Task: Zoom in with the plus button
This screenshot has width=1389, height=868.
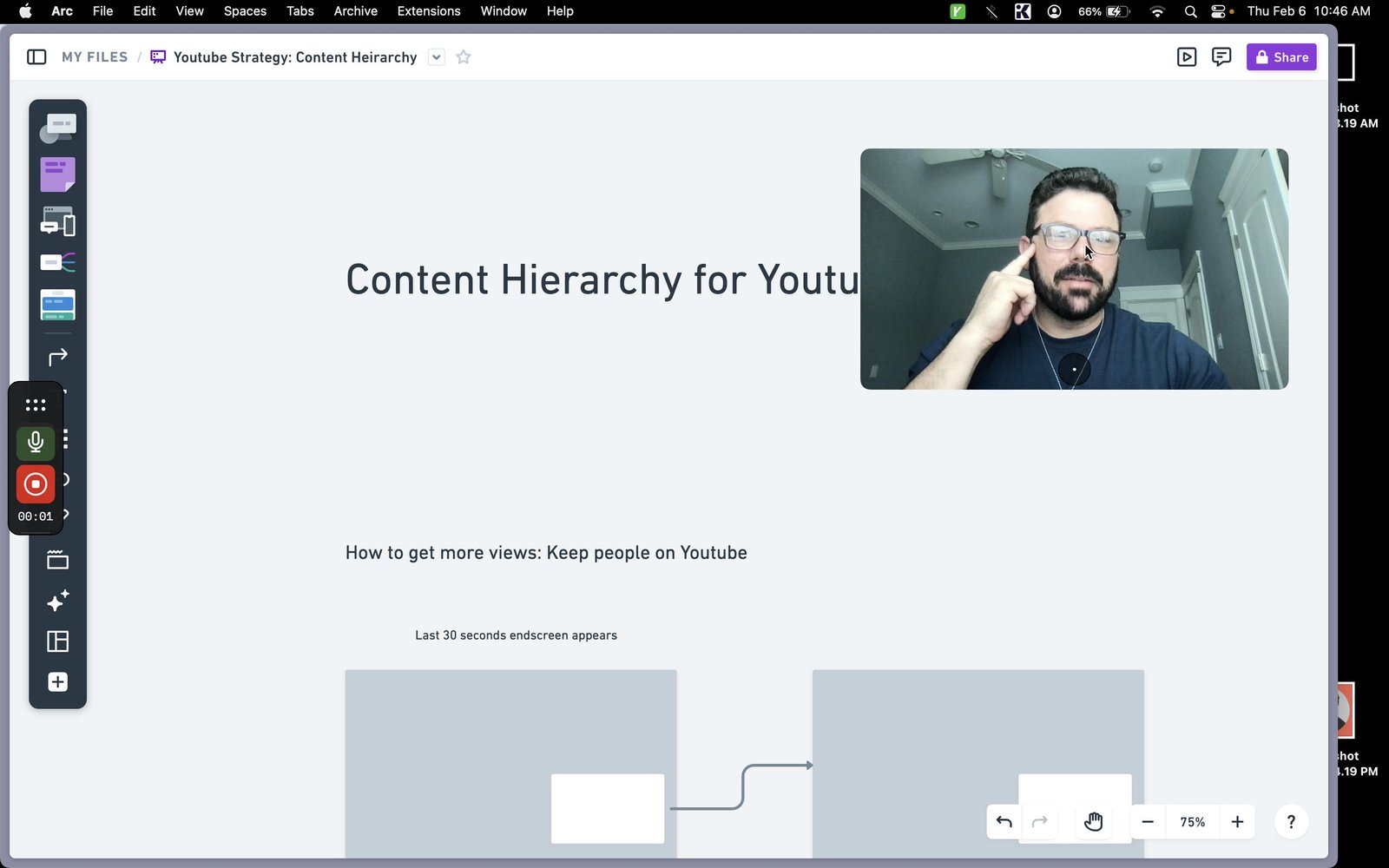Action: click(x=1238, y=822)
